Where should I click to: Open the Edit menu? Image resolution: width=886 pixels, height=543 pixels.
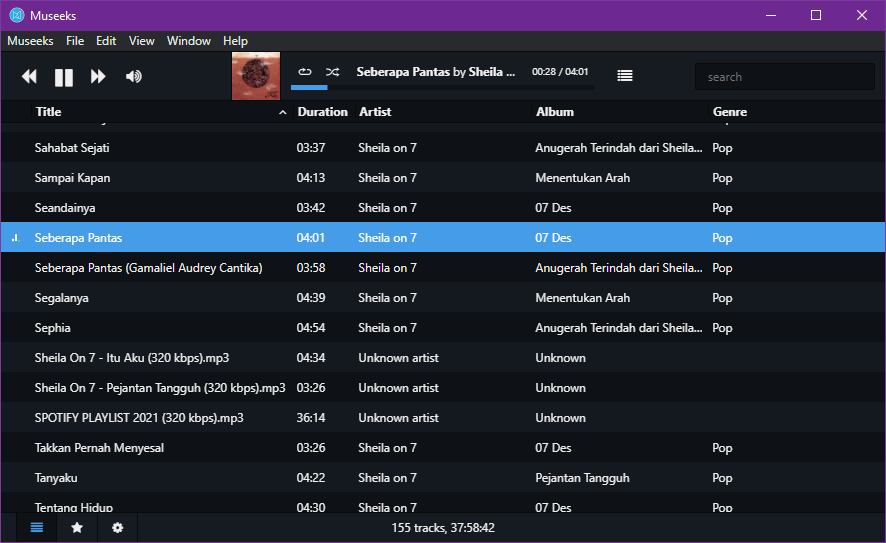click(x=106, y=41)
